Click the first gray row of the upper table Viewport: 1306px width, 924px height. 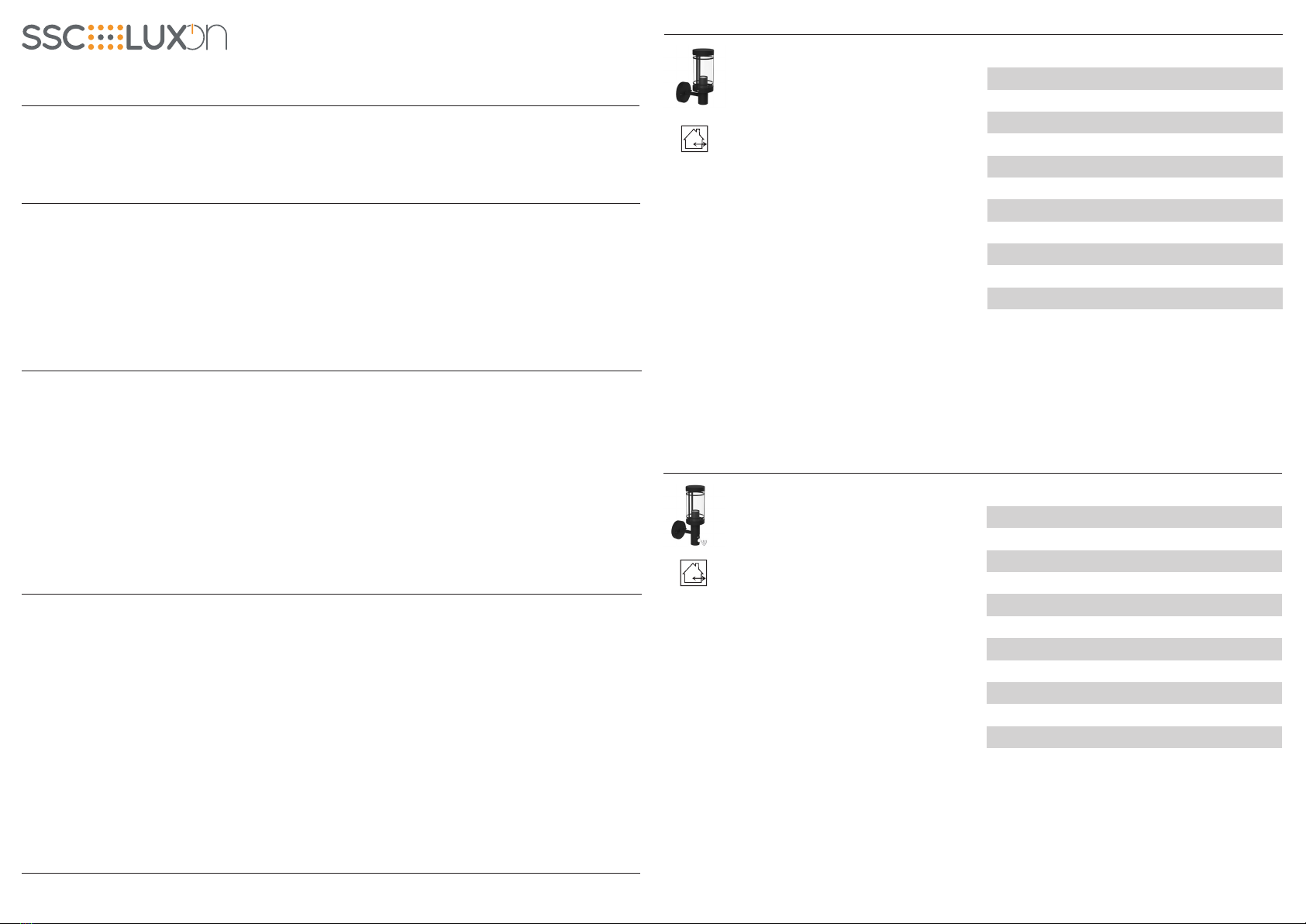(1135, 78)
